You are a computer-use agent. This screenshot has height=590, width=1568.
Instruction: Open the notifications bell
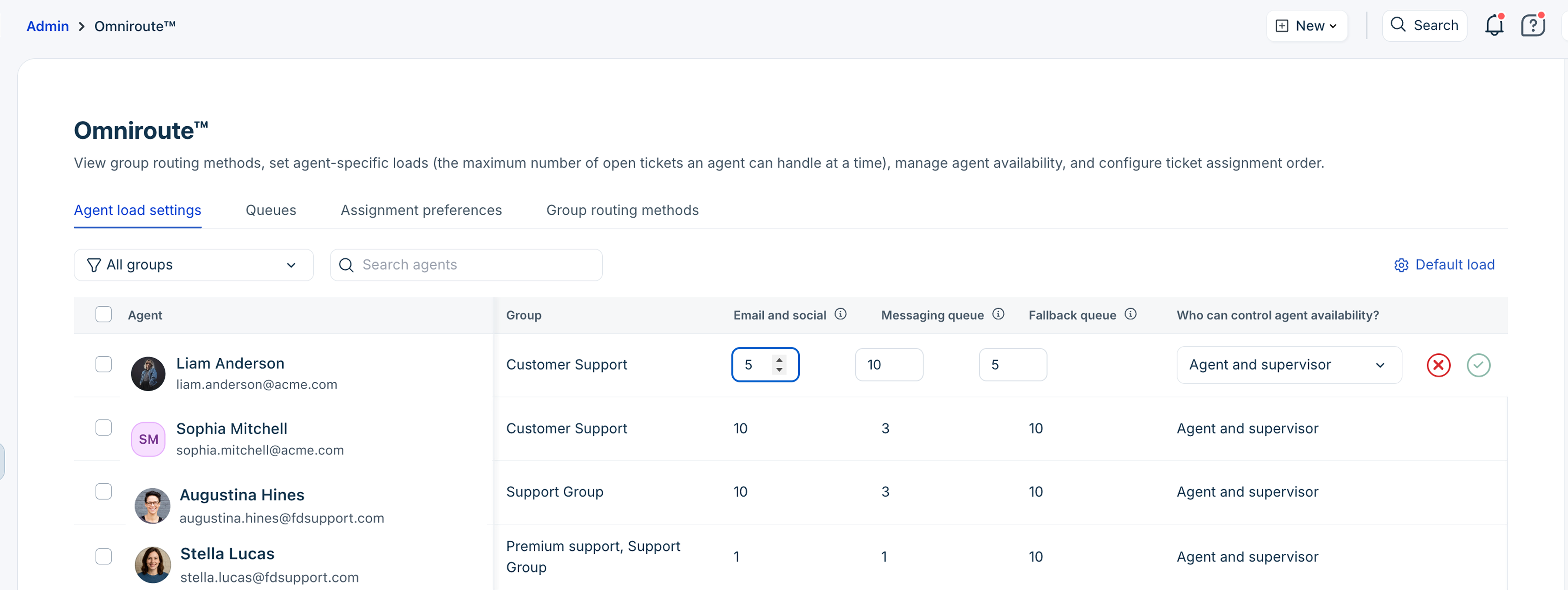[1494, 26]
